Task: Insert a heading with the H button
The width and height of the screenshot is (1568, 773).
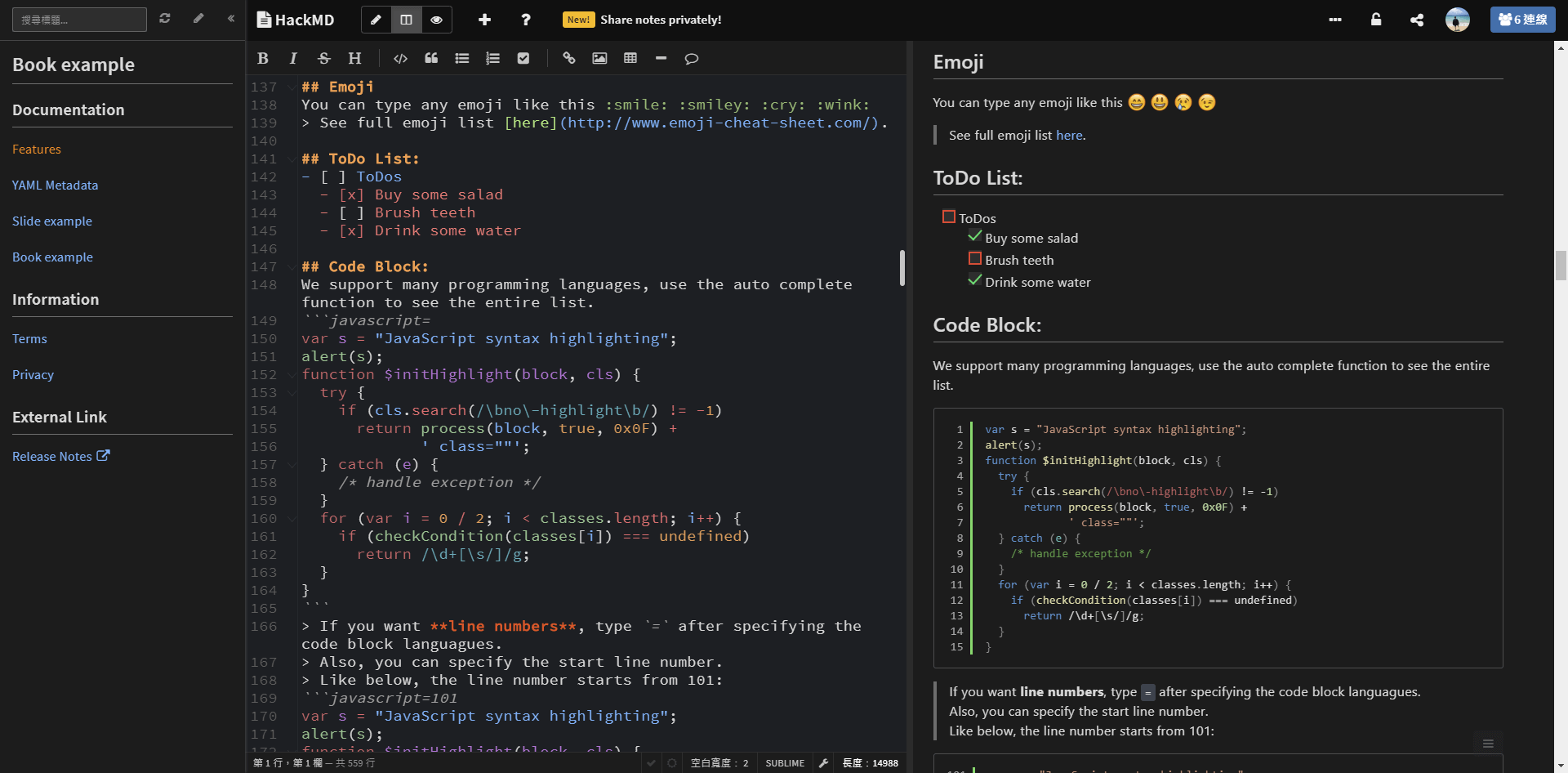Action: click(354, 58)
